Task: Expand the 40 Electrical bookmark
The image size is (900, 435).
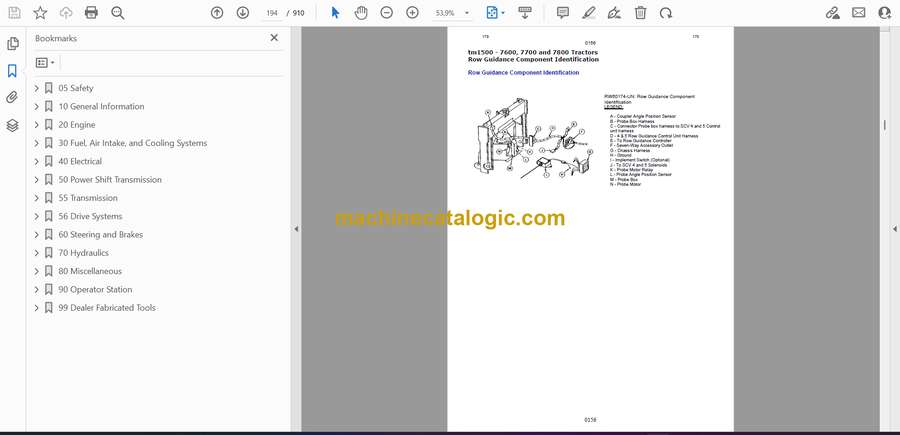Action: point(36,161)
